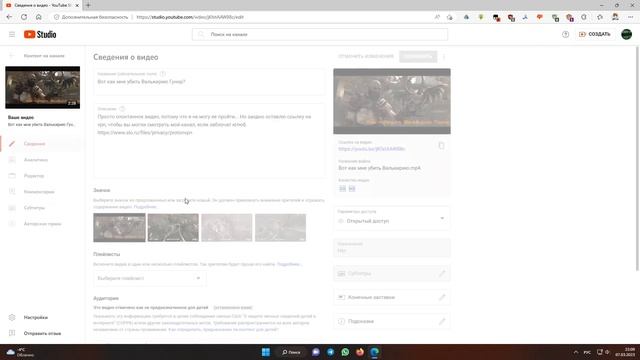The height and width of the screenshot is (360, 640).
Task: Play the video preview on right panel
Action: coord(392,101)
